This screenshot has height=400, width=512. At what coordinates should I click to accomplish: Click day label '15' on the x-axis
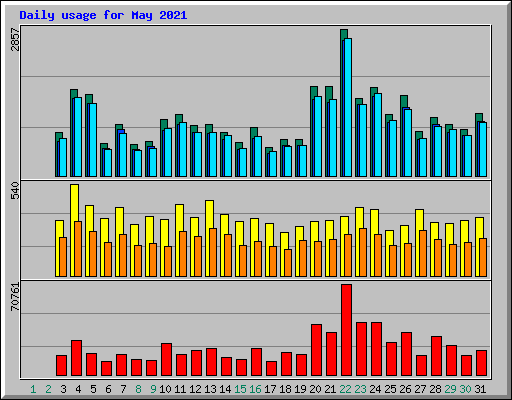pyautogui.click(x=240, y=389)
